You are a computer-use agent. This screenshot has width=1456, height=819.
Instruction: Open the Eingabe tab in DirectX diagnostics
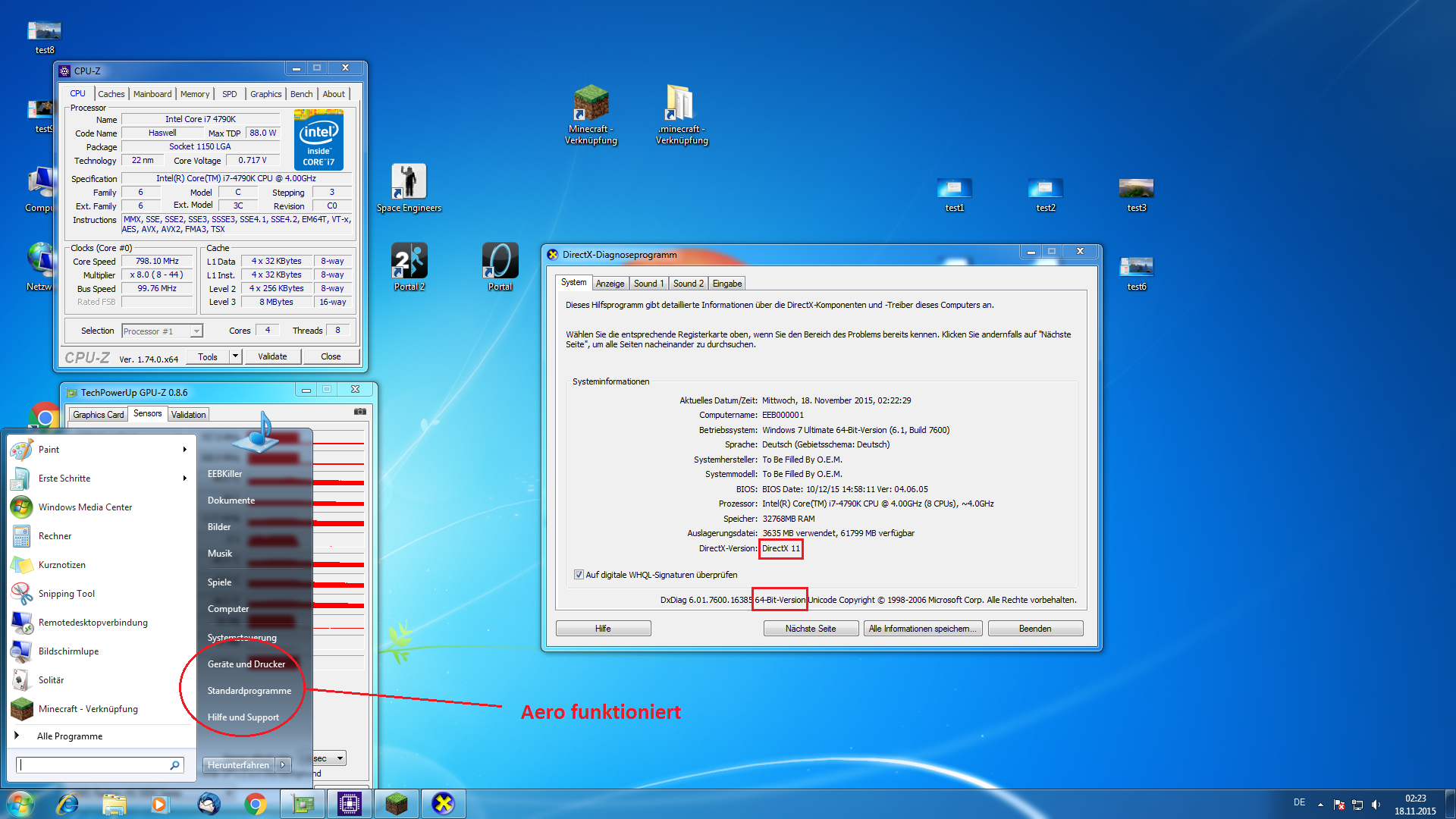pos(727,284)
